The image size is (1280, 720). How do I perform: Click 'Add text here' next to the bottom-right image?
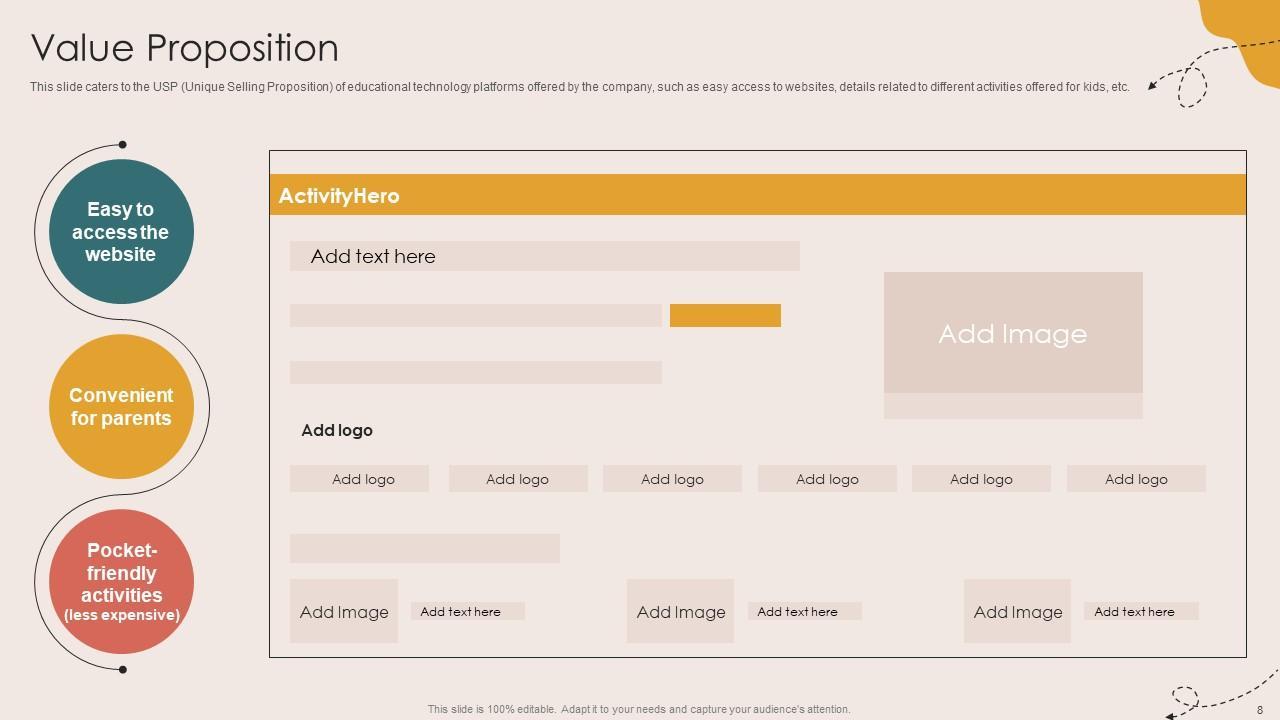click(x=1140, y=611)
